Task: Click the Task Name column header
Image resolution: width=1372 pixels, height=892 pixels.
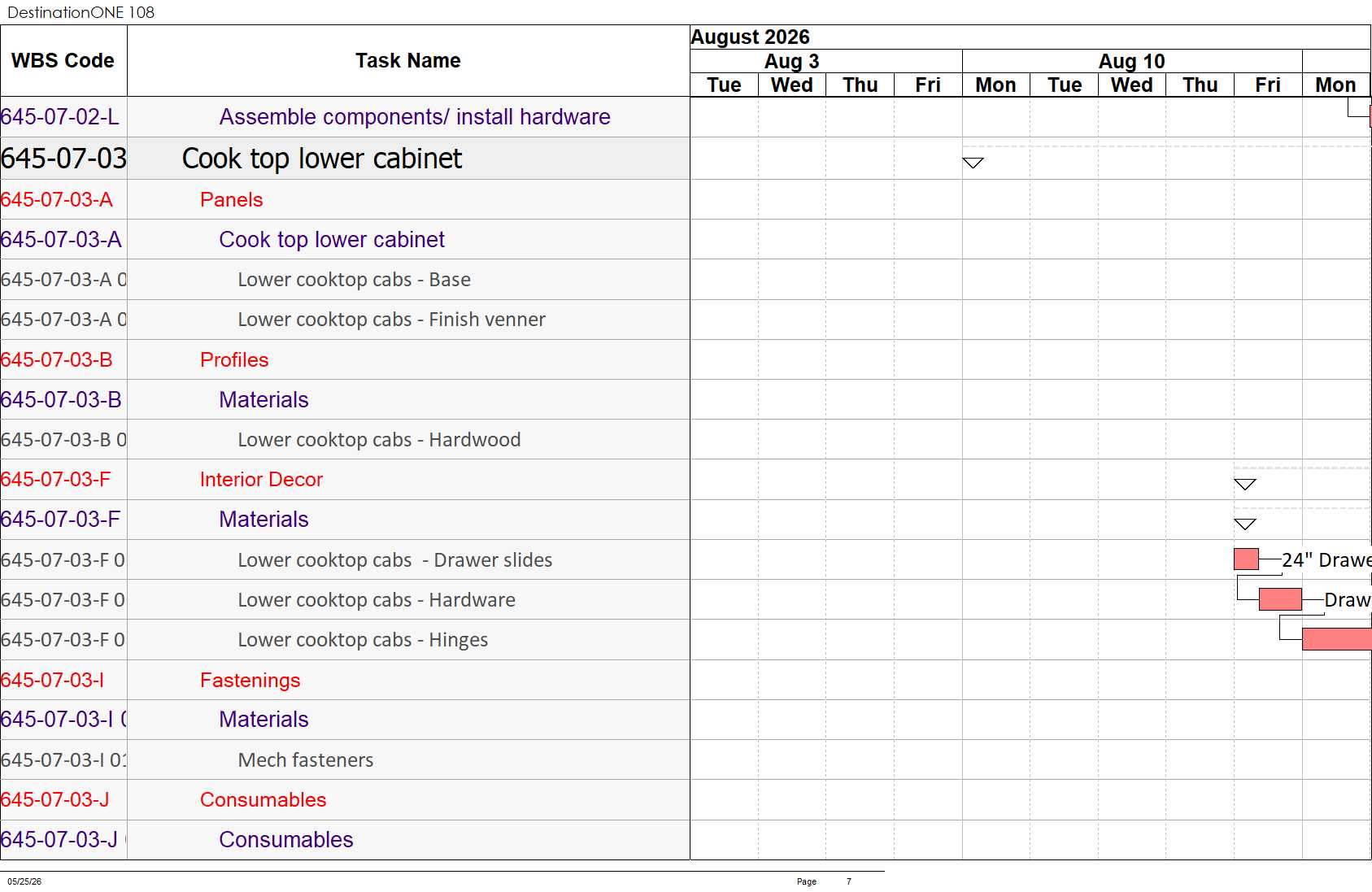Action: (408, 61)
